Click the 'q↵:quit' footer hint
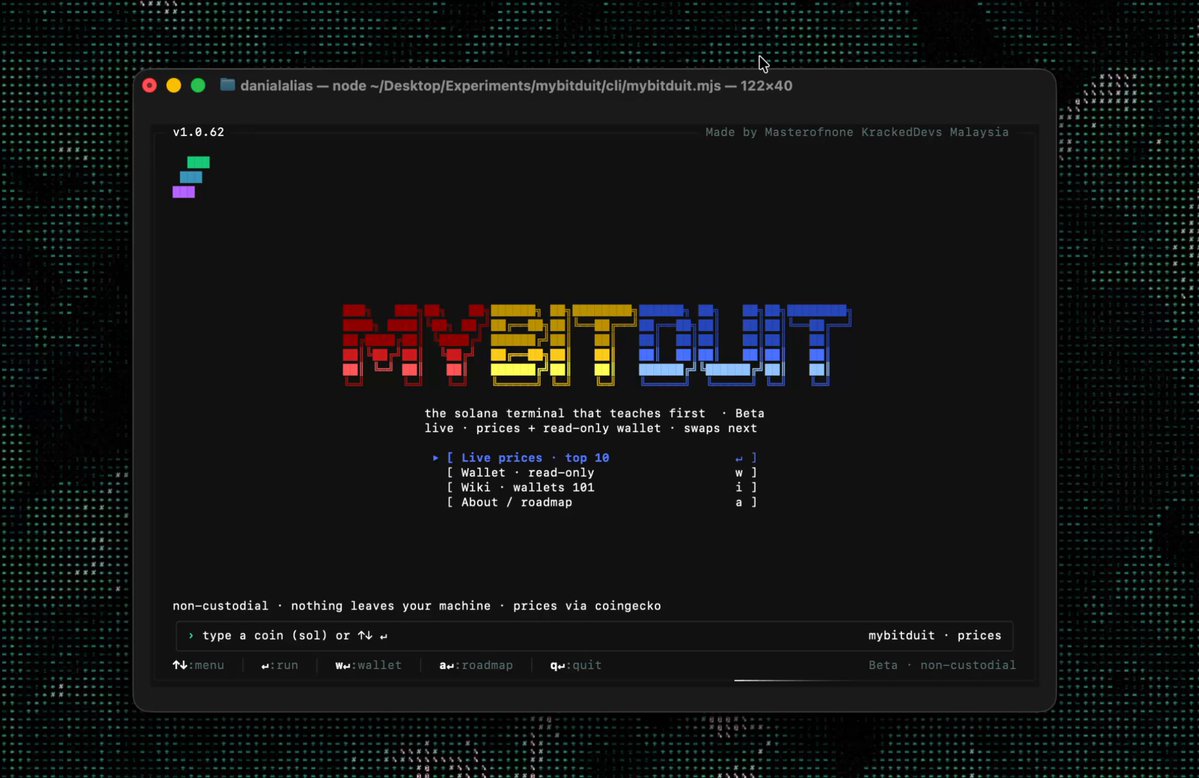Screen dimensions: 1199x778 (x=576, y=666)
